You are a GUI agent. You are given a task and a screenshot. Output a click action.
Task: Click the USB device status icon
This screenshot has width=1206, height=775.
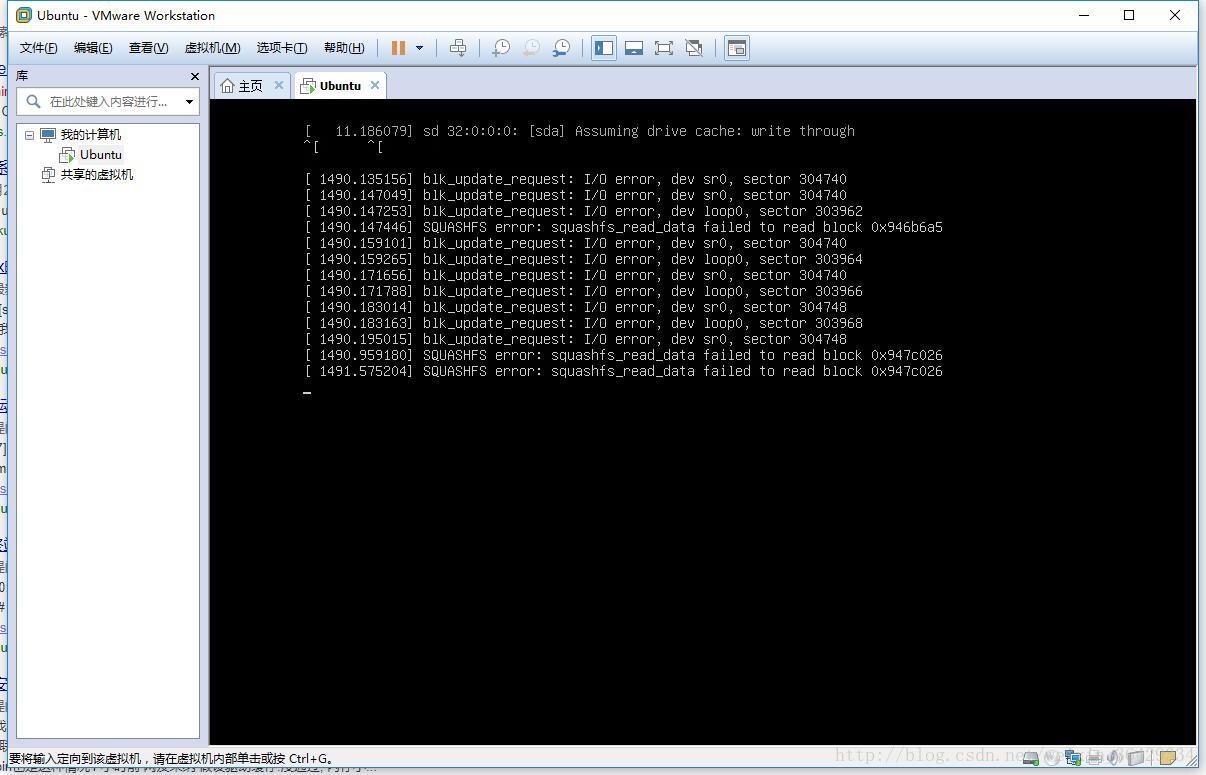pos(1136,757)
